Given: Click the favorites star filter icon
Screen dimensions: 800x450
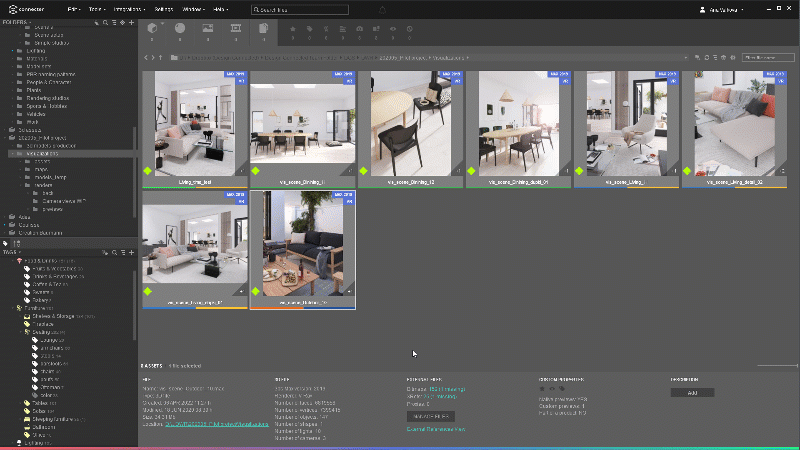Looking at the screenshot, I should coord(293,28).
